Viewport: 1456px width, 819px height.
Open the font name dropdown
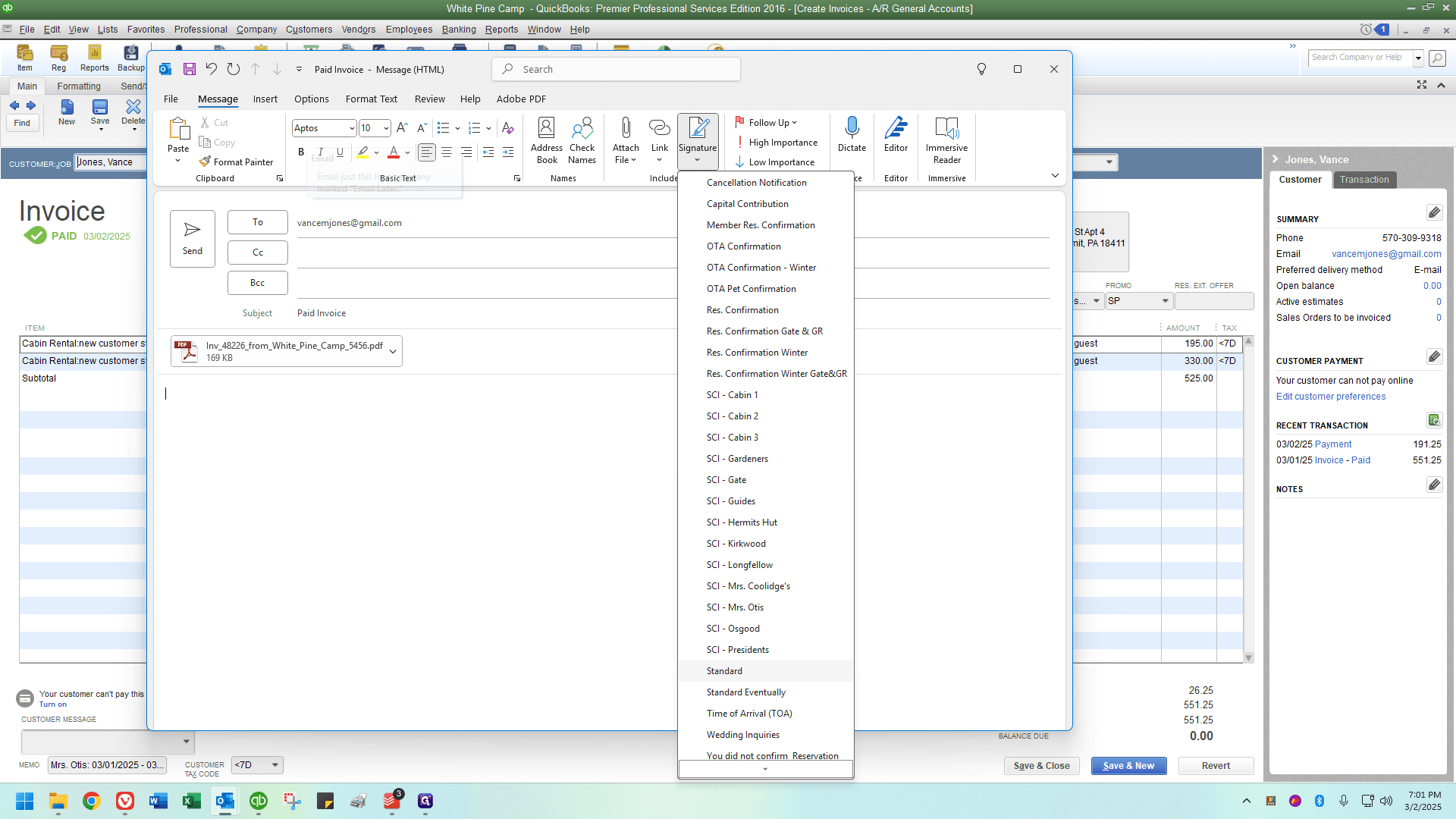coord(352,129)
